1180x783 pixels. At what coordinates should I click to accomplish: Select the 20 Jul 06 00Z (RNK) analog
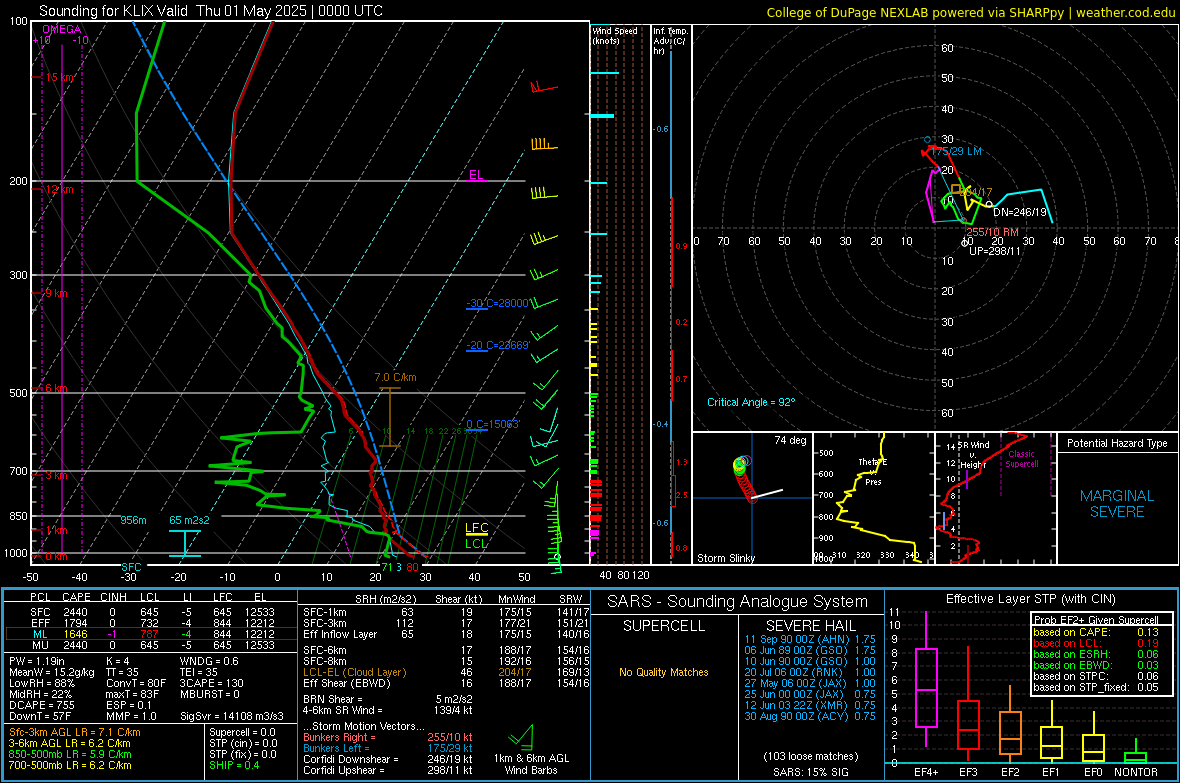810,672
